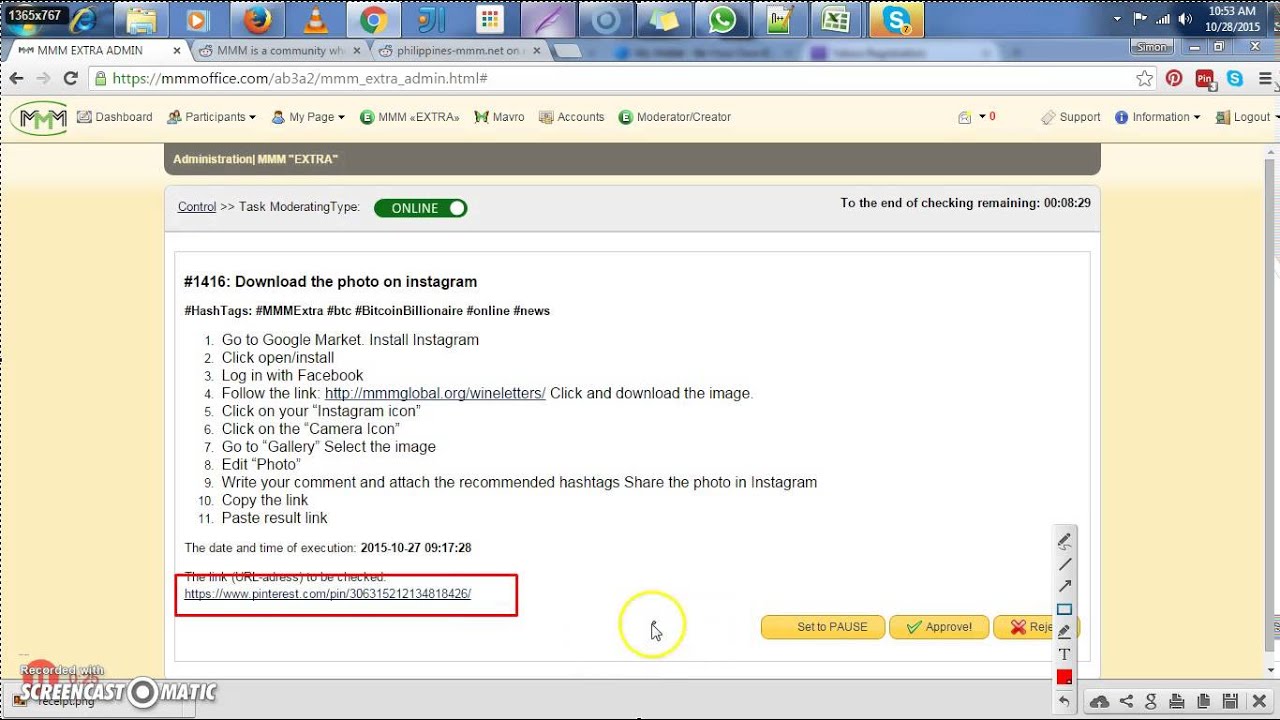Image resolution: width=1280 pixels, height=720 pixels.
Task: Expand the Information dropdown menu
Action: tap(1158, 117)
